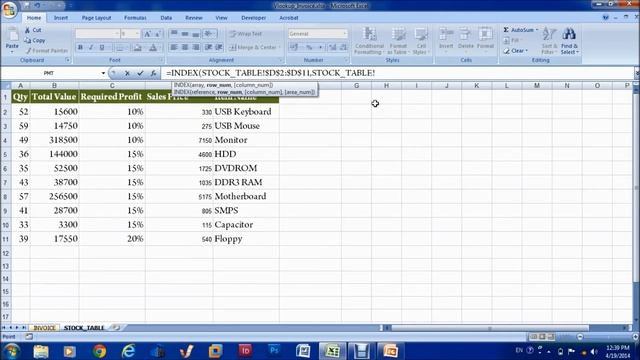Toggle Underline formatting
This screenshot has height=360, width=640.
point(102,48)
